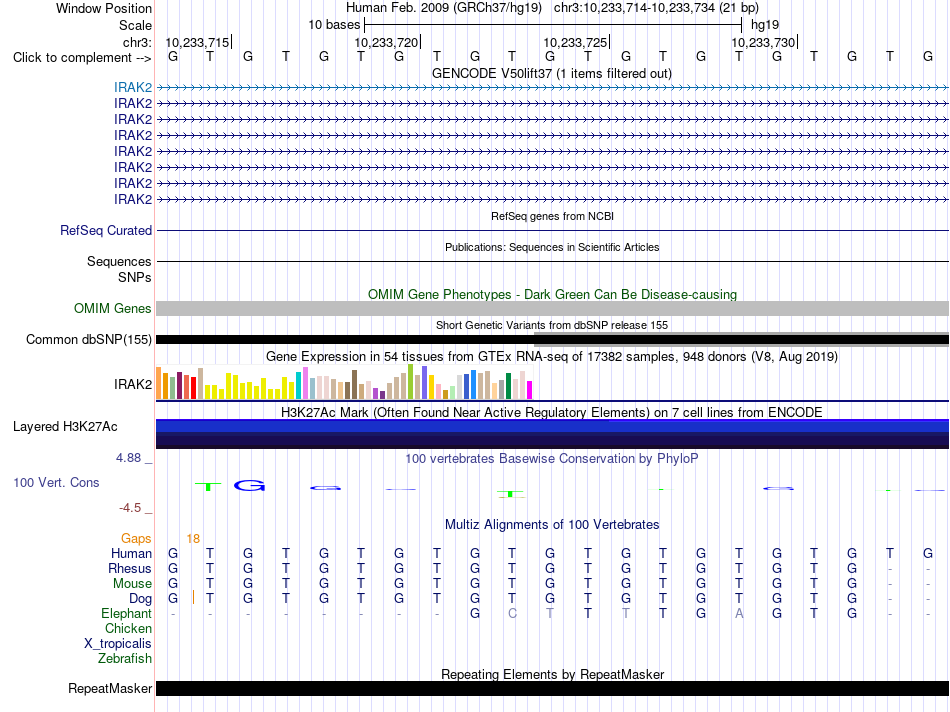Select the light-blue highlighted IRAK2 transcript label
Image resolution: width=950 pixels, height=712 pixels.
[x=133, y=87]
